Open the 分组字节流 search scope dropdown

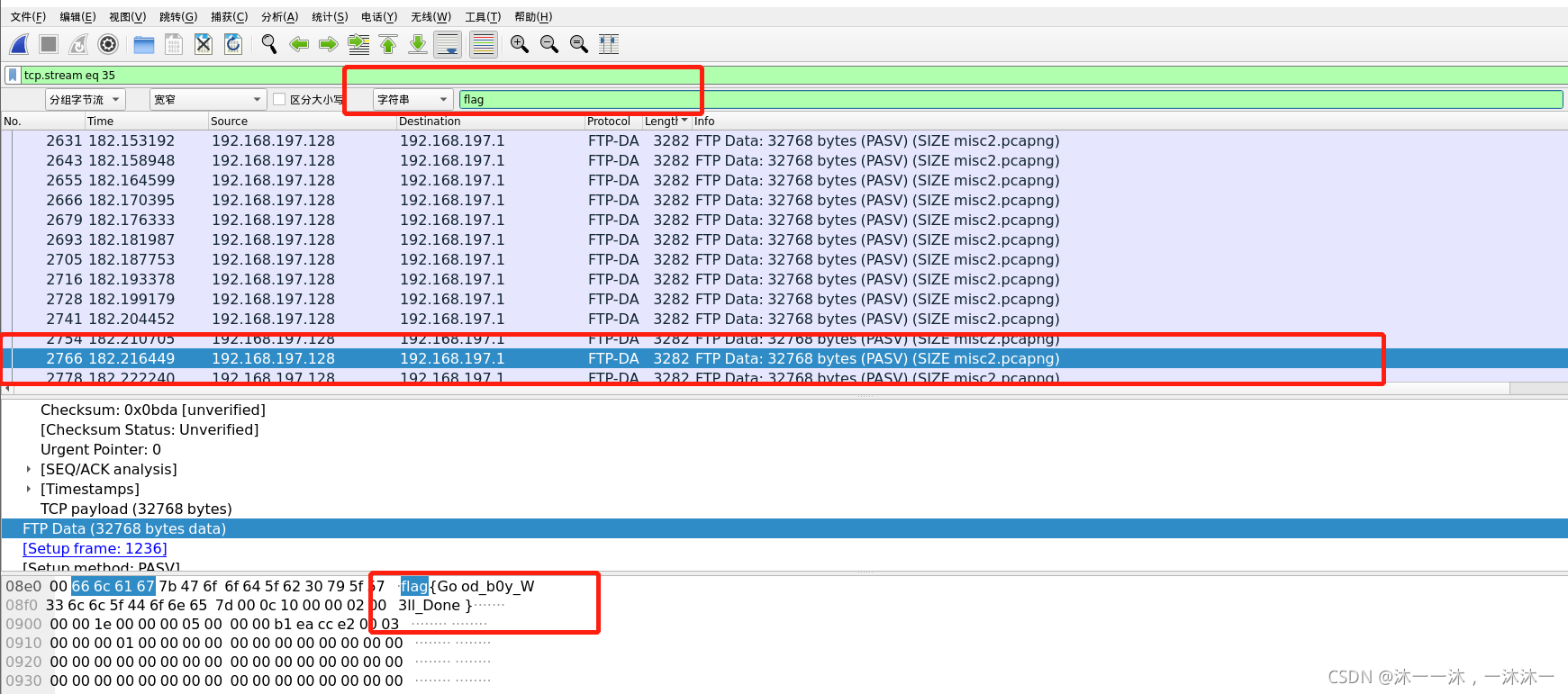tap(85, 99)
